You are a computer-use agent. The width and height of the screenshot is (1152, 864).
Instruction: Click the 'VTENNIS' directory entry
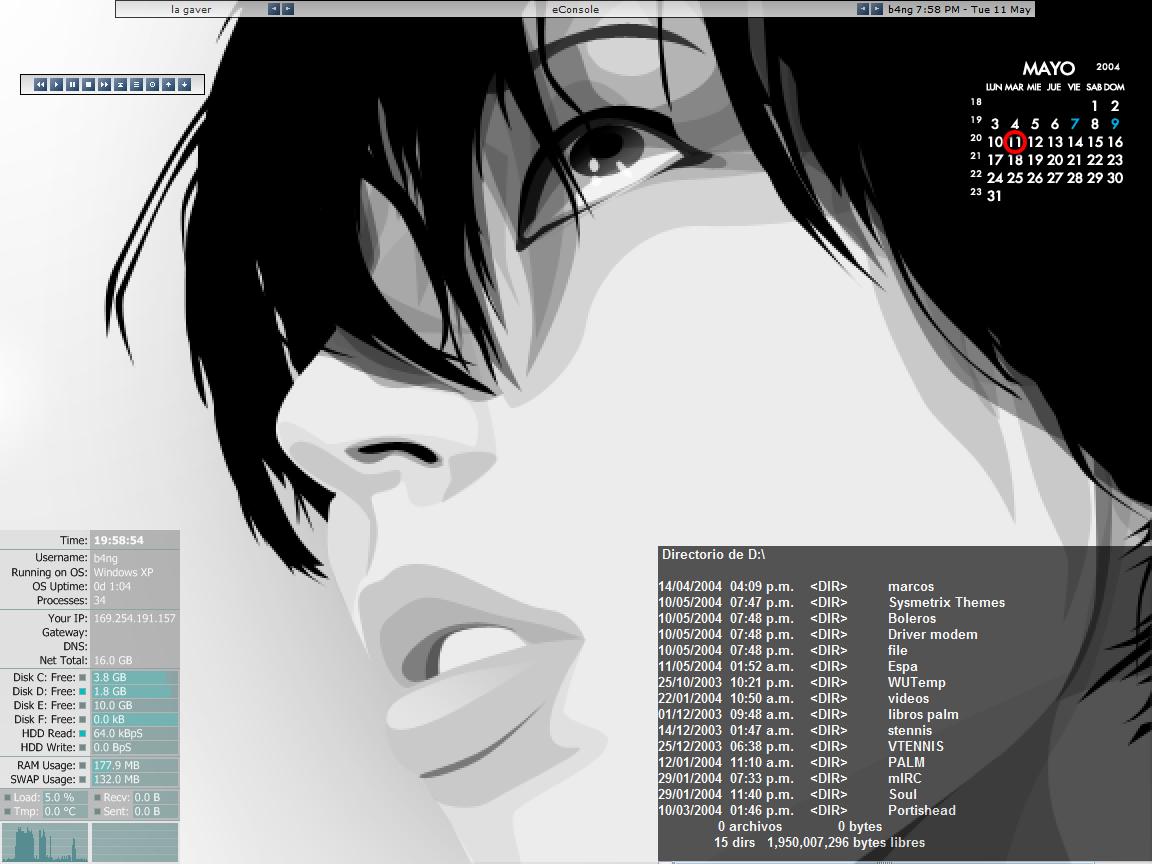click(915, 746)
